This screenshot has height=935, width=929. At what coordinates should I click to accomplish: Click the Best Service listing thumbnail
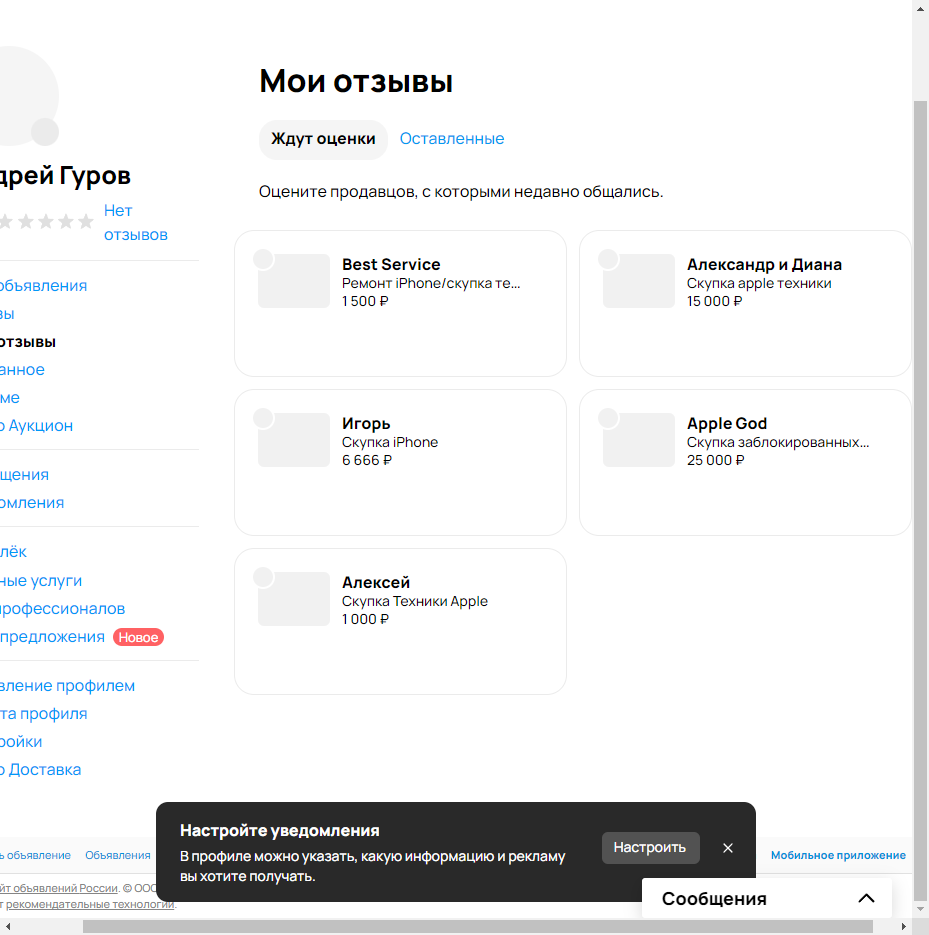point(294,281)
